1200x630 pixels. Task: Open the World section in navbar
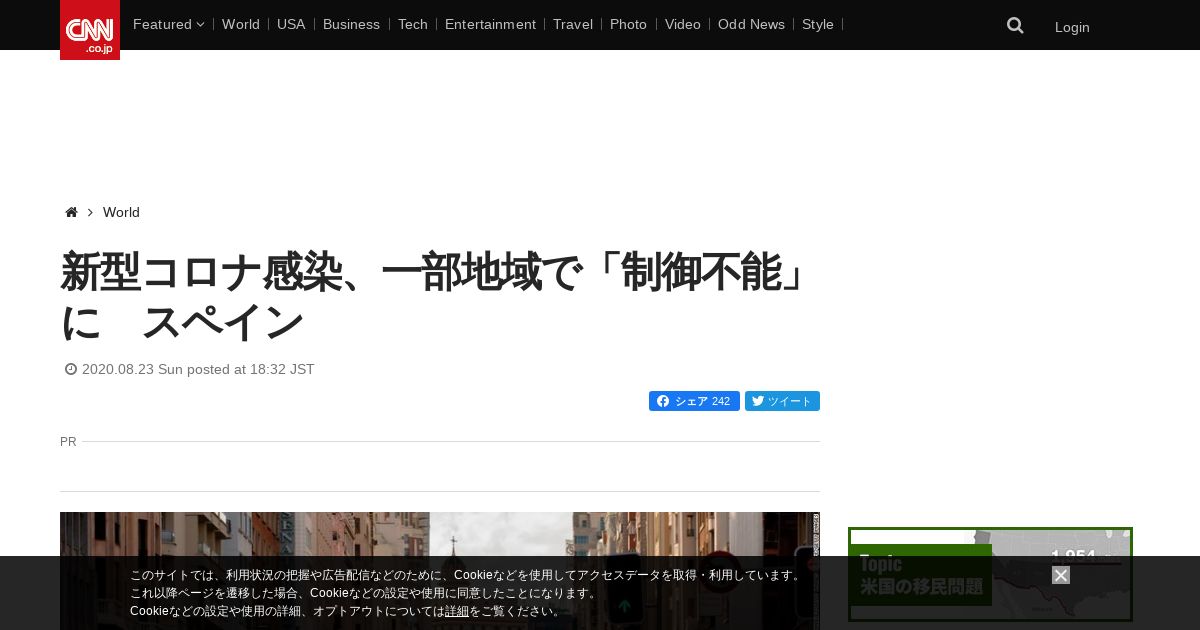[x=241, y=24]
